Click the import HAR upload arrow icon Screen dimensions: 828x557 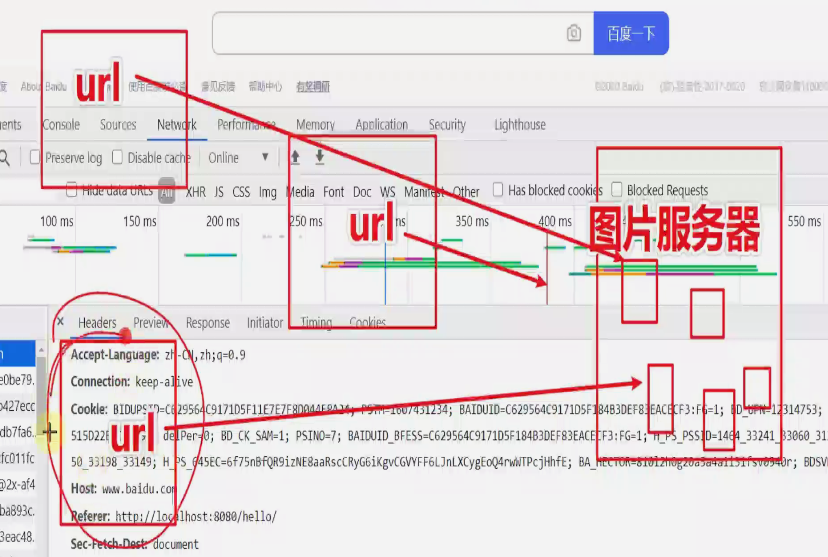point(295,157)
